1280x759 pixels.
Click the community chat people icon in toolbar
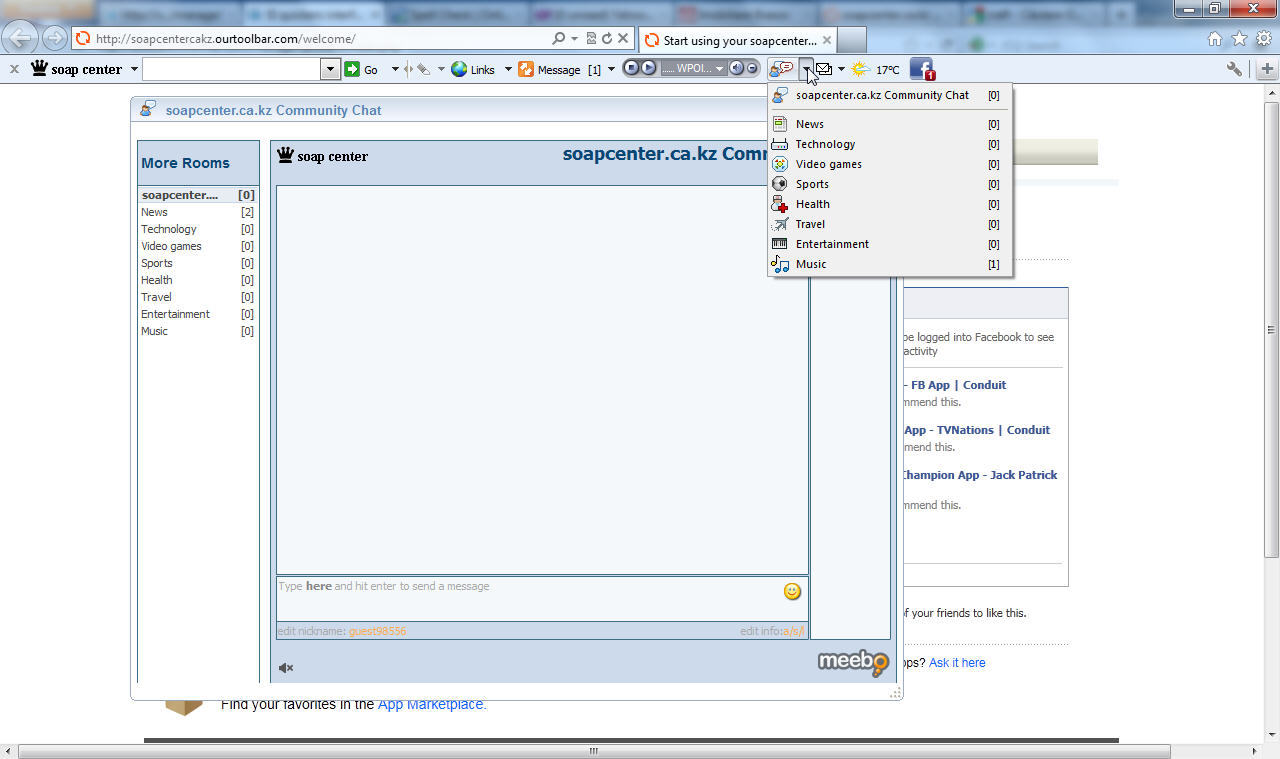point(782,69)
